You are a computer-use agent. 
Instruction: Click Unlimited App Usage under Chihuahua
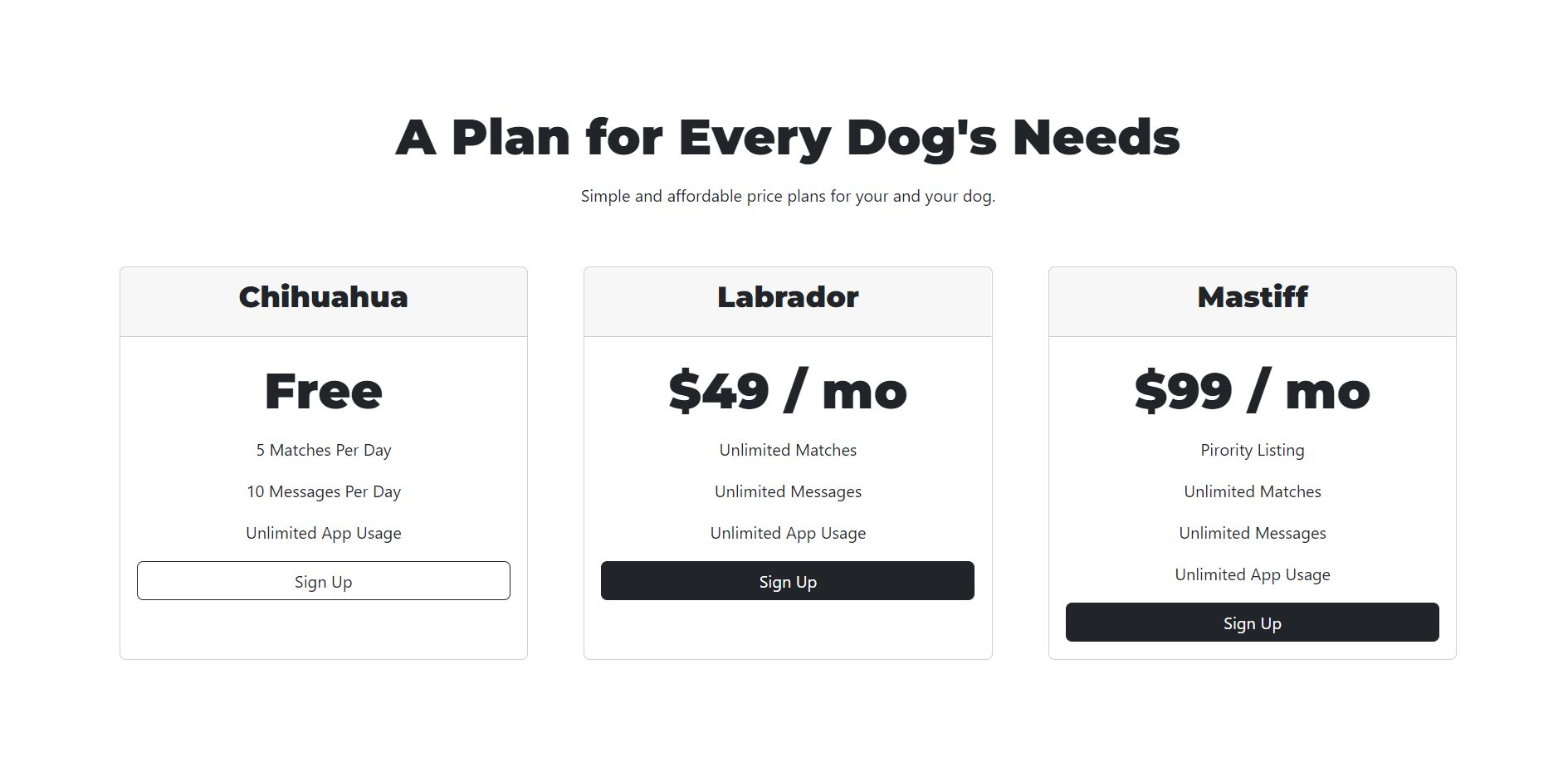323,533
